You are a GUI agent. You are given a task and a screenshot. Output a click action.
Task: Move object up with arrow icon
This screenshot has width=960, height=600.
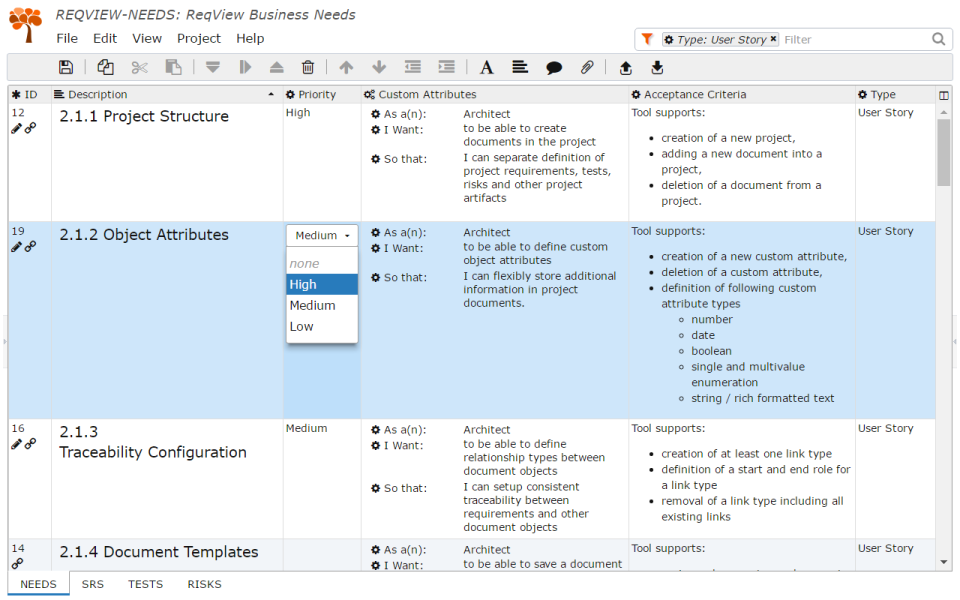coord(347,67)
